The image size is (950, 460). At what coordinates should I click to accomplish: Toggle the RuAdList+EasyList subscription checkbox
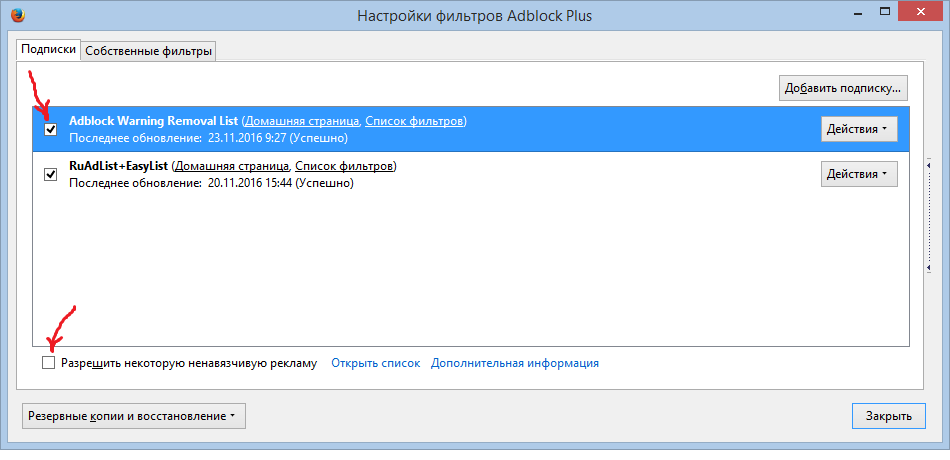51,175
